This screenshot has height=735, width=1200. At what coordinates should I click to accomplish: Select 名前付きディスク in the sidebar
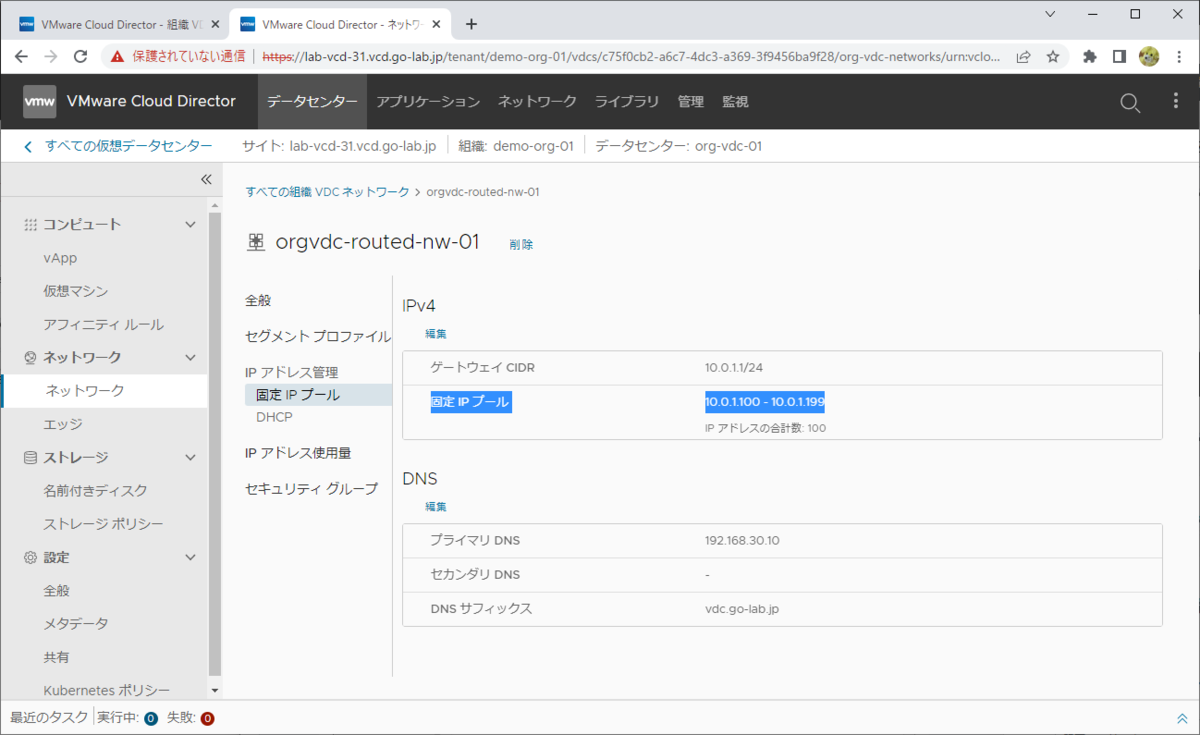95,490
